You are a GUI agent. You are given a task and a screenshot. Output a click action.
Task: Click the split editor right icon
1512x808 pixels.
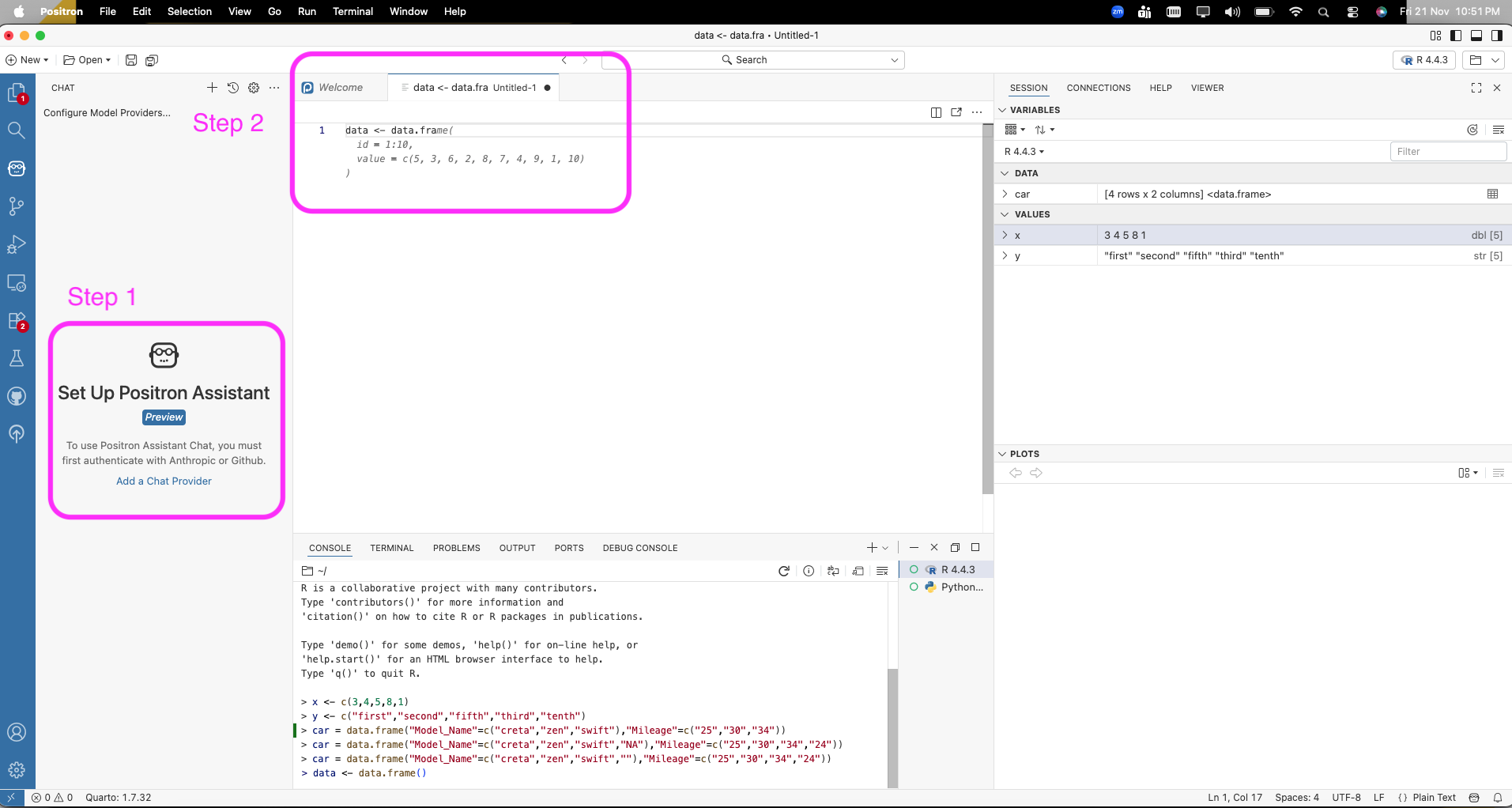coord(936,112)
